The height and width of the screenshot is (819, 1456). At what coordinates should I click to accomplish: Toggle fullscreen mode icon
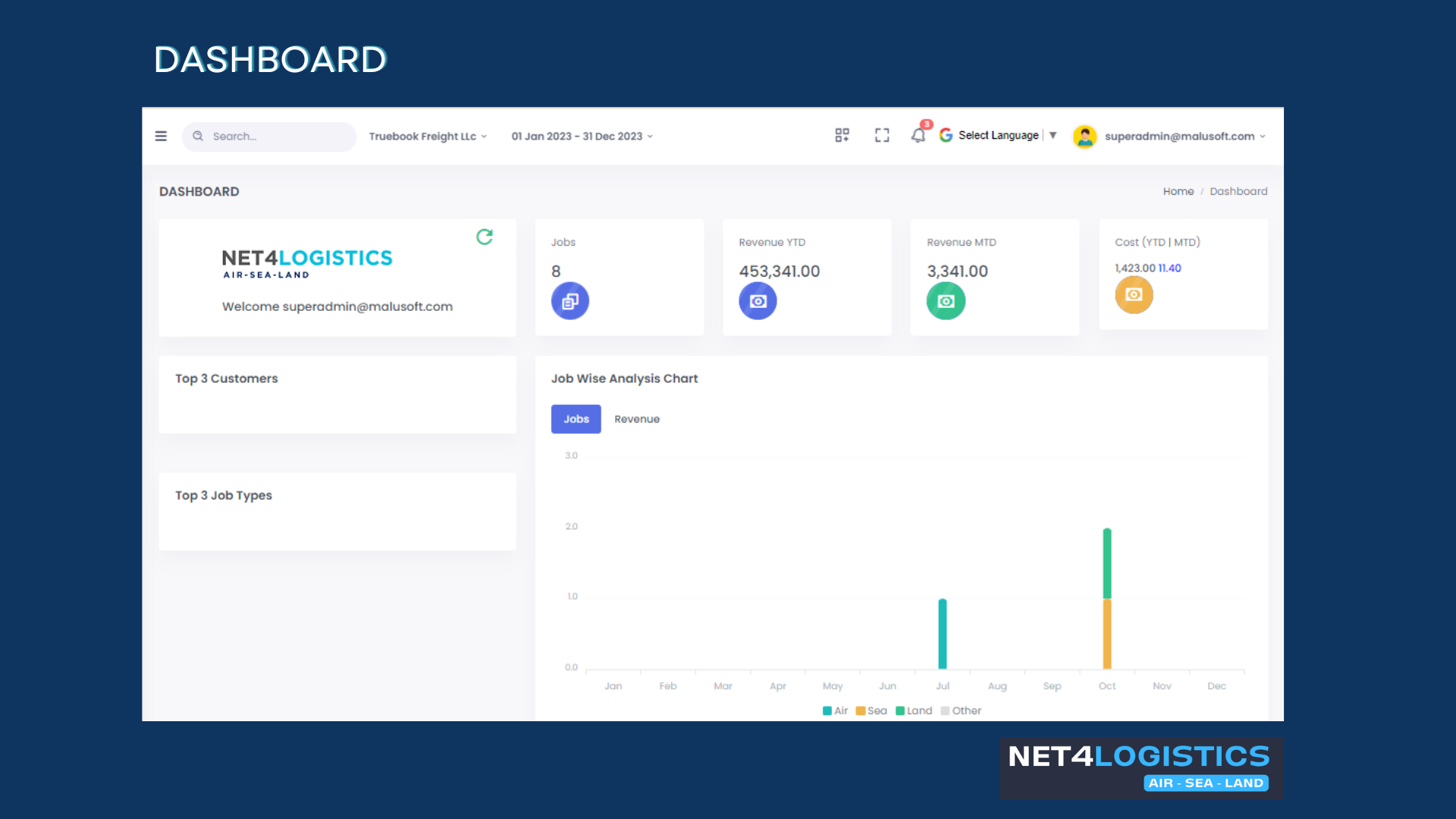point(882,136)
